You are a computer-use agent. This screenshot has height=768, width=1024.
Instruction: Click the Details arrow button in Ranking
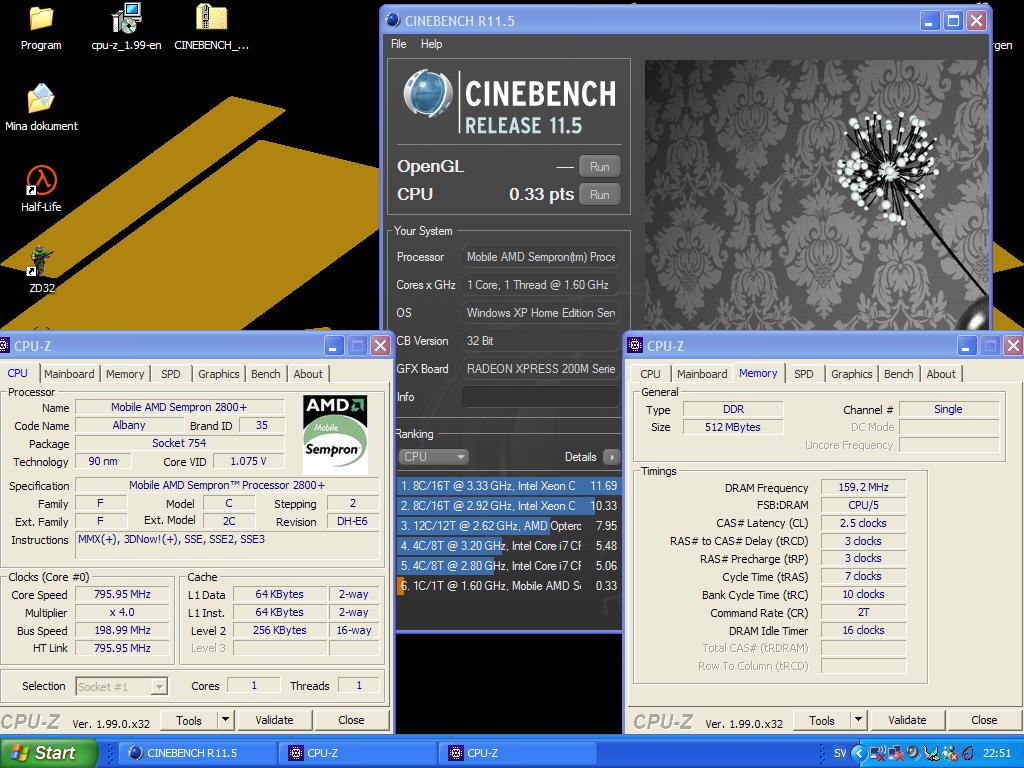[x=612, y=457]
